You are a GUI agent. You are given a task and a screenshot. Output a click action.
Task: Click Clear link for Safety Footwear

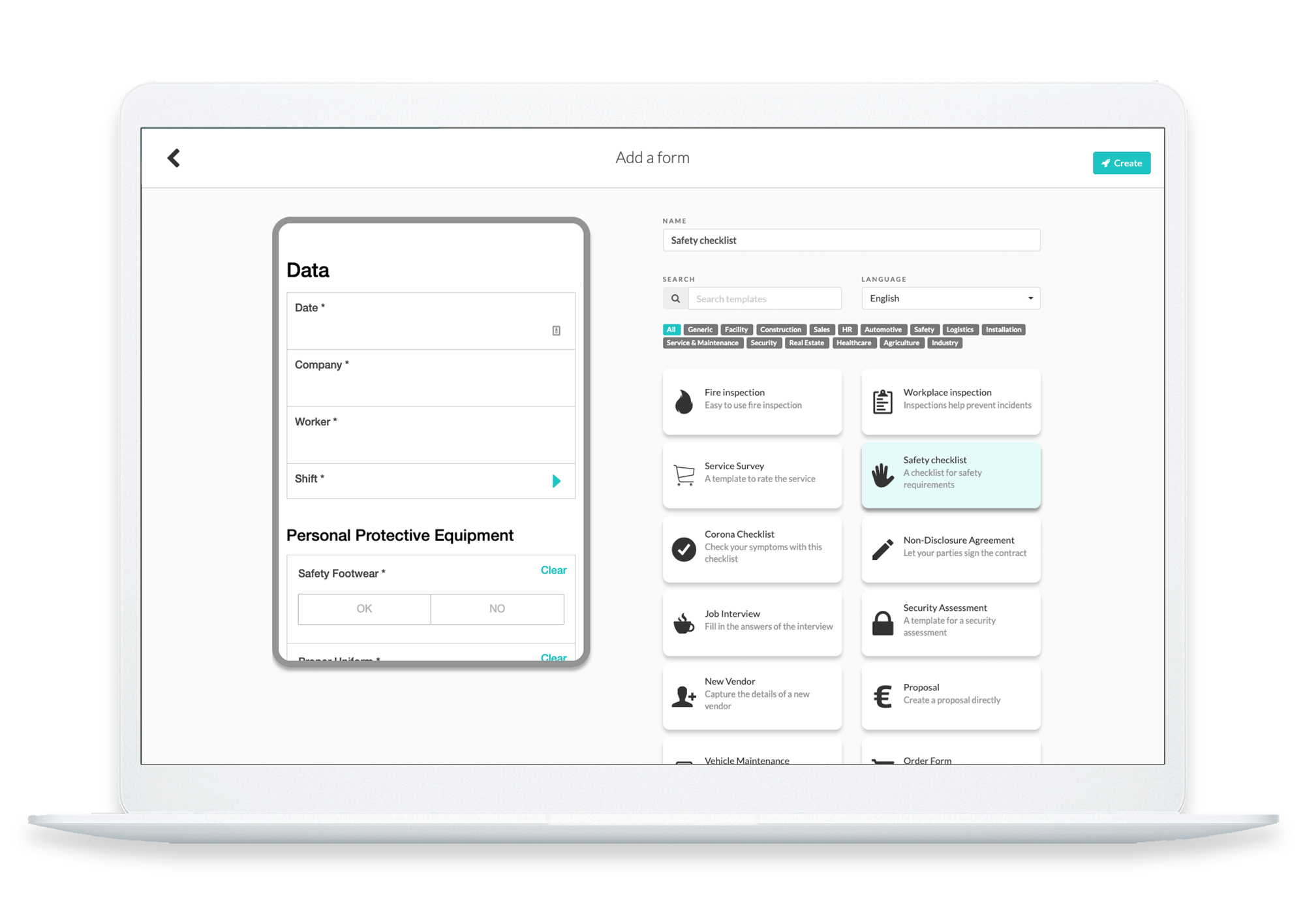click(553, 571)
